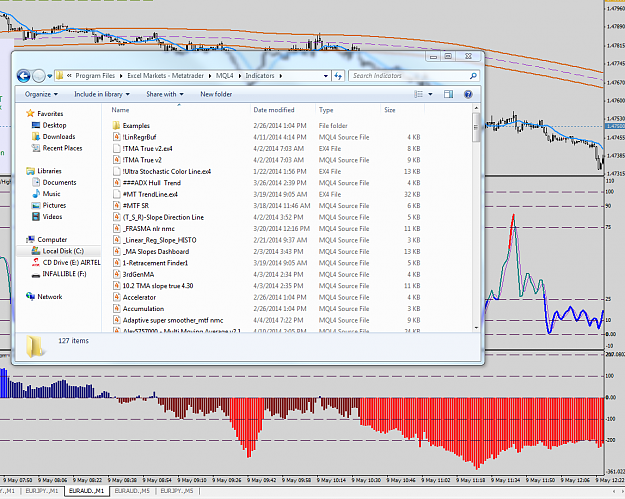Select CD Drive (E:) AIRTEL
Image resolution: width=625 pixels, height=499 pixels.
click(71, 263)
